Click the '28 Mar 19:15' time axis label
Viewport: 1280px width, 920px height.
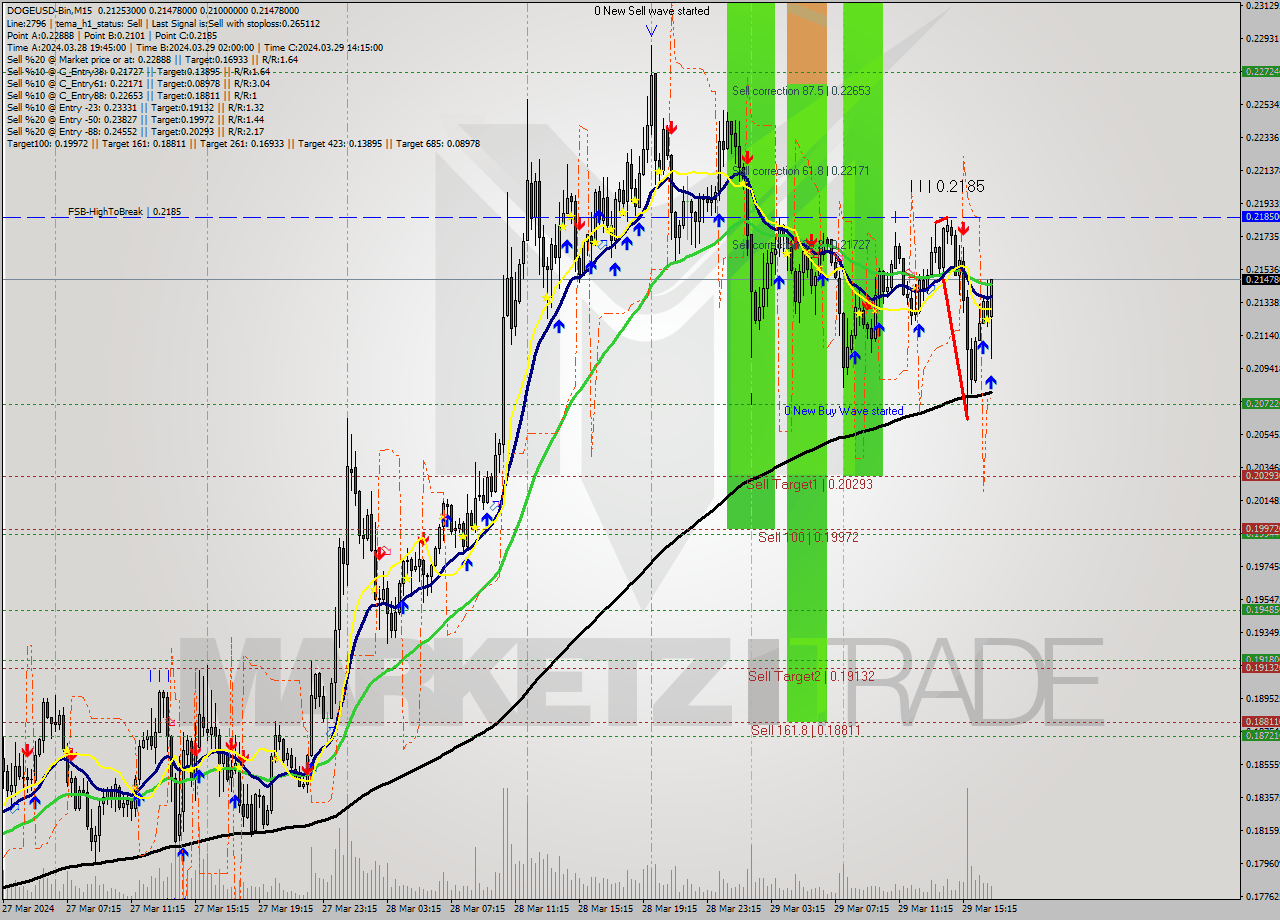click(670, 910)
